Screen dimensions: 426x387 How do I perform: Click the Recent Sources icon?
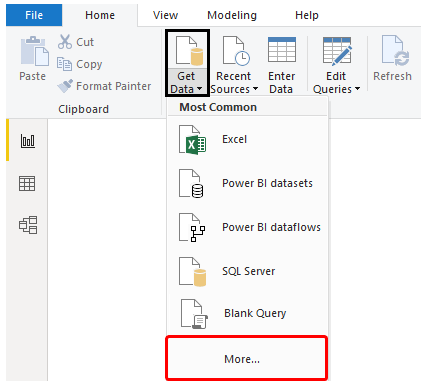tap(236, 51)
